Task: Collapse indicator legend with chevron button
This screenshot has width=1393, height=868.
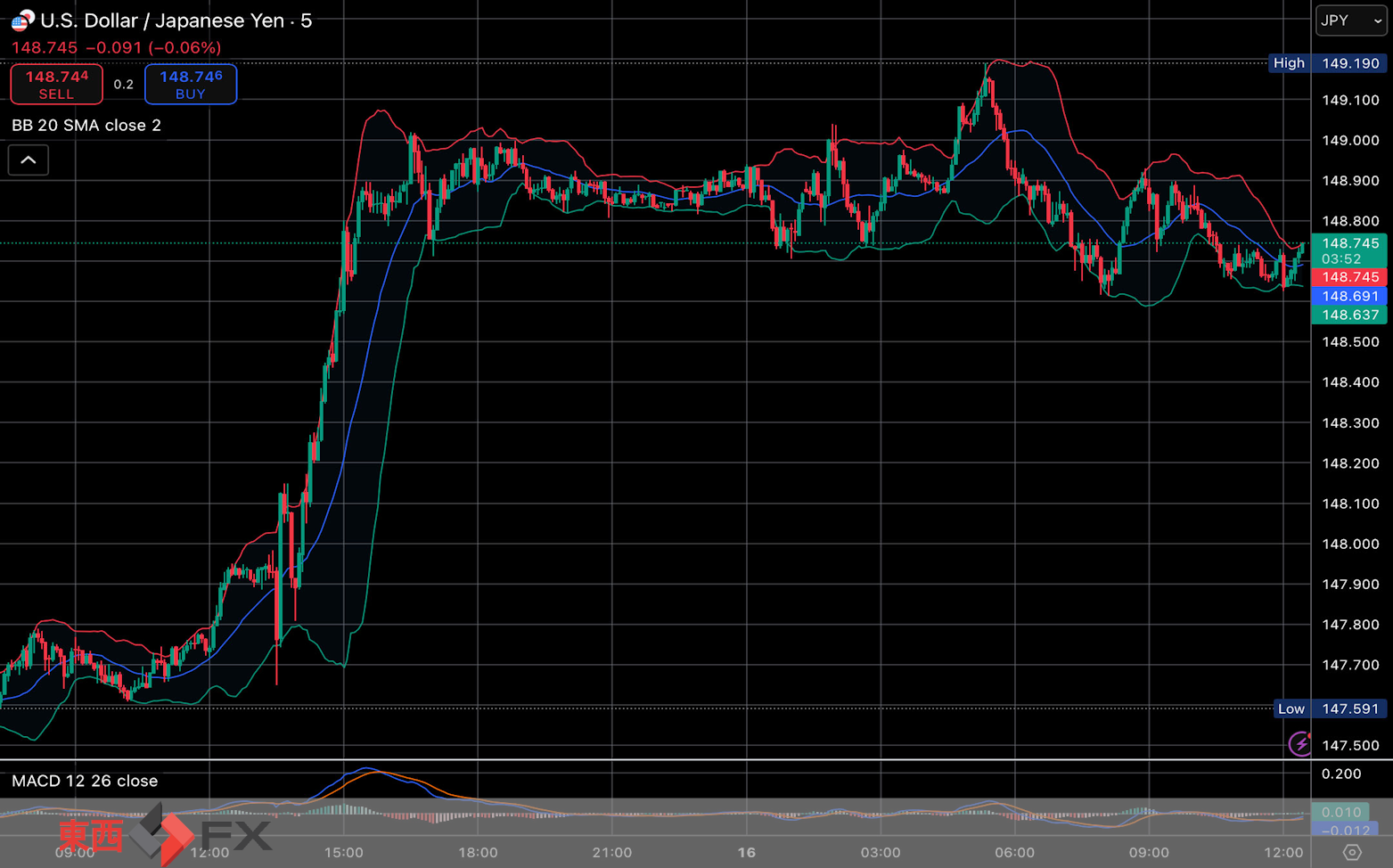Action: click(x=29, y=160)
